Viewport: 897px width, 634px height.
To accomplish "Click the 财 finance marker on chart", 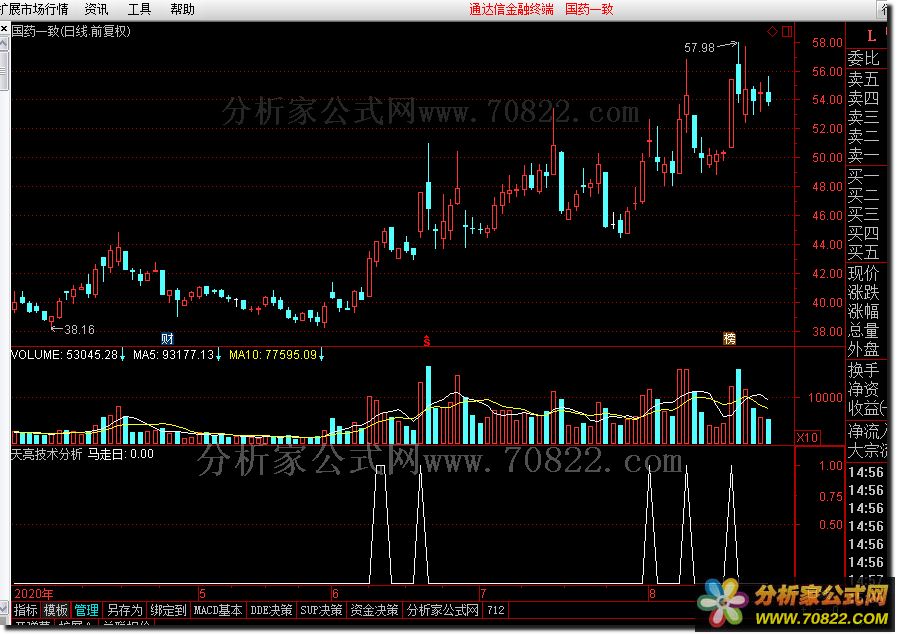I will tap(167, 338).
